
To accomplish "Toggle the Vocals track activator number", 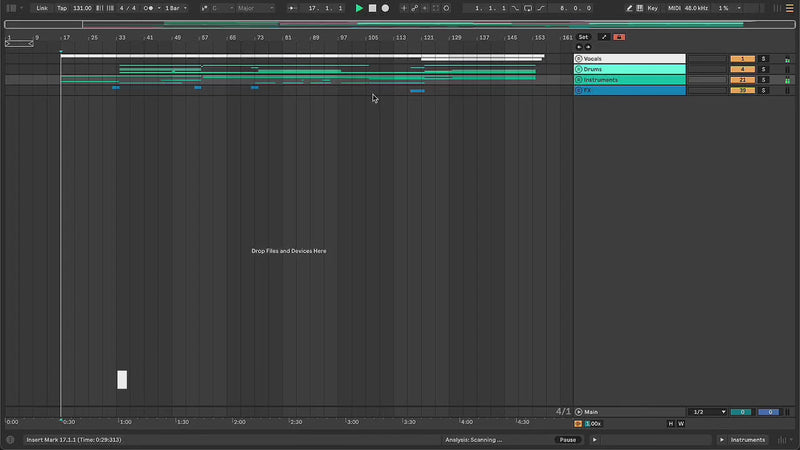I will pos(742,59).
